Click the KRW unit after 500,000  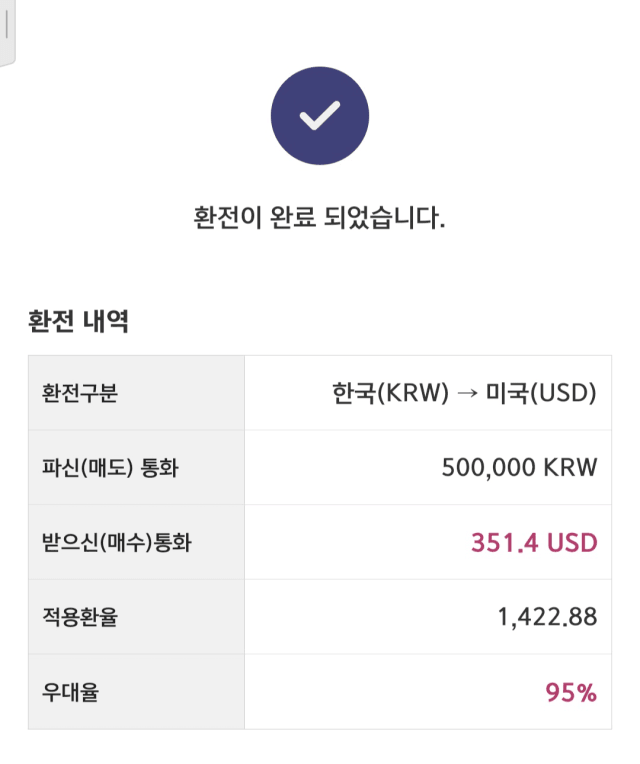[570, 468]
